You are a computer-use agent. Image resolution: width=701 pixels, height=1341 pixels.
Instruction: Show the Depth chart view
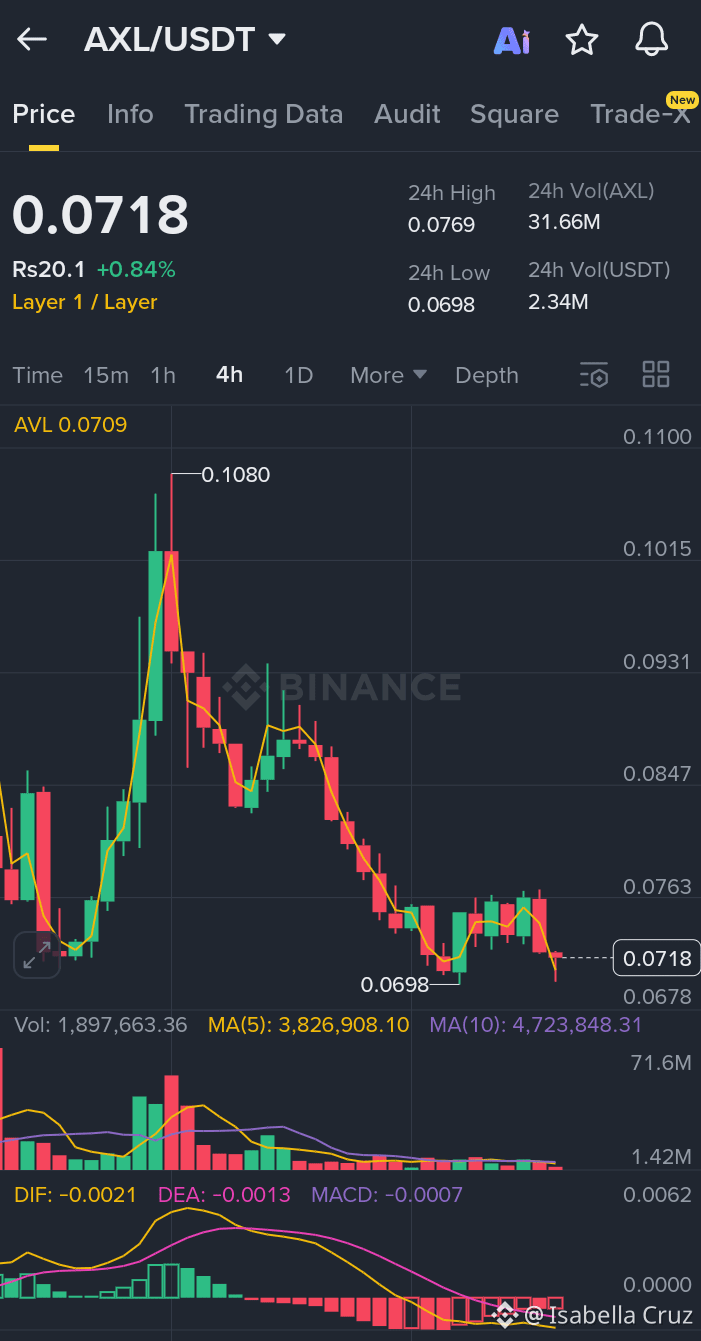pyautogui.click(x=487, y=375)
